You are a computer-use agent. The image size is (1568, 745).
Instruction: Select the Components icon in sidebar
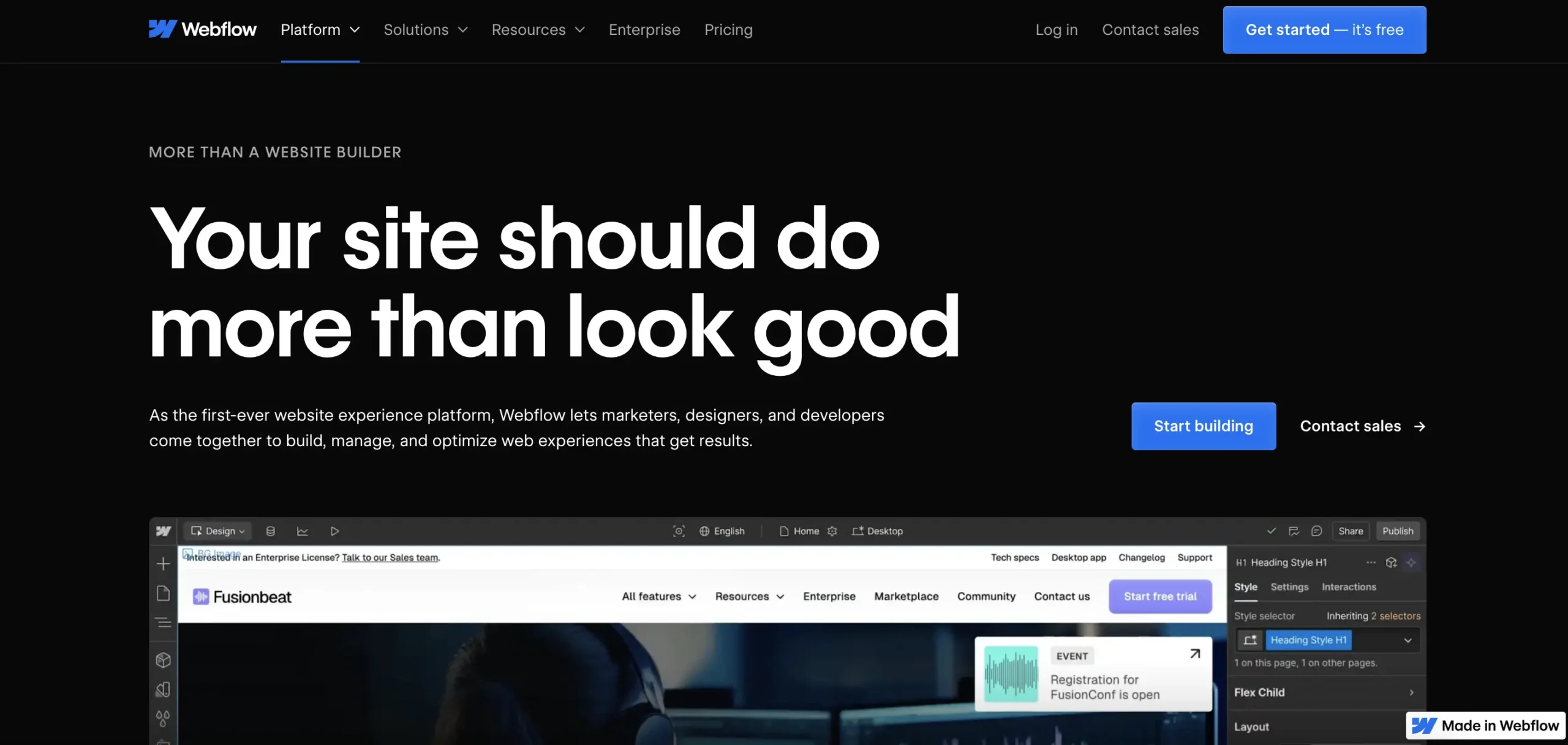point(162,660)
